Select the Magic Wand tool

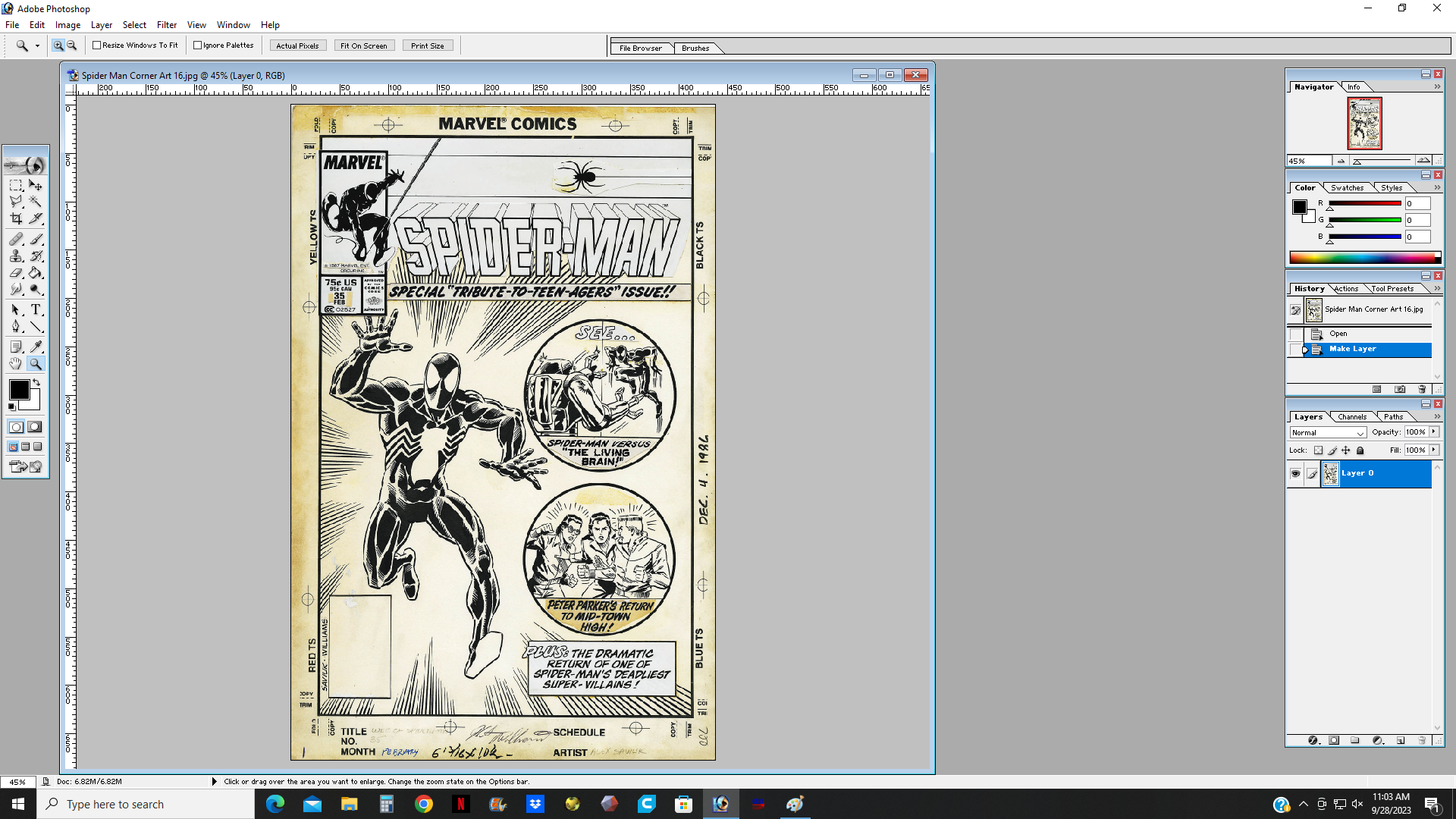tap(36, 202)
